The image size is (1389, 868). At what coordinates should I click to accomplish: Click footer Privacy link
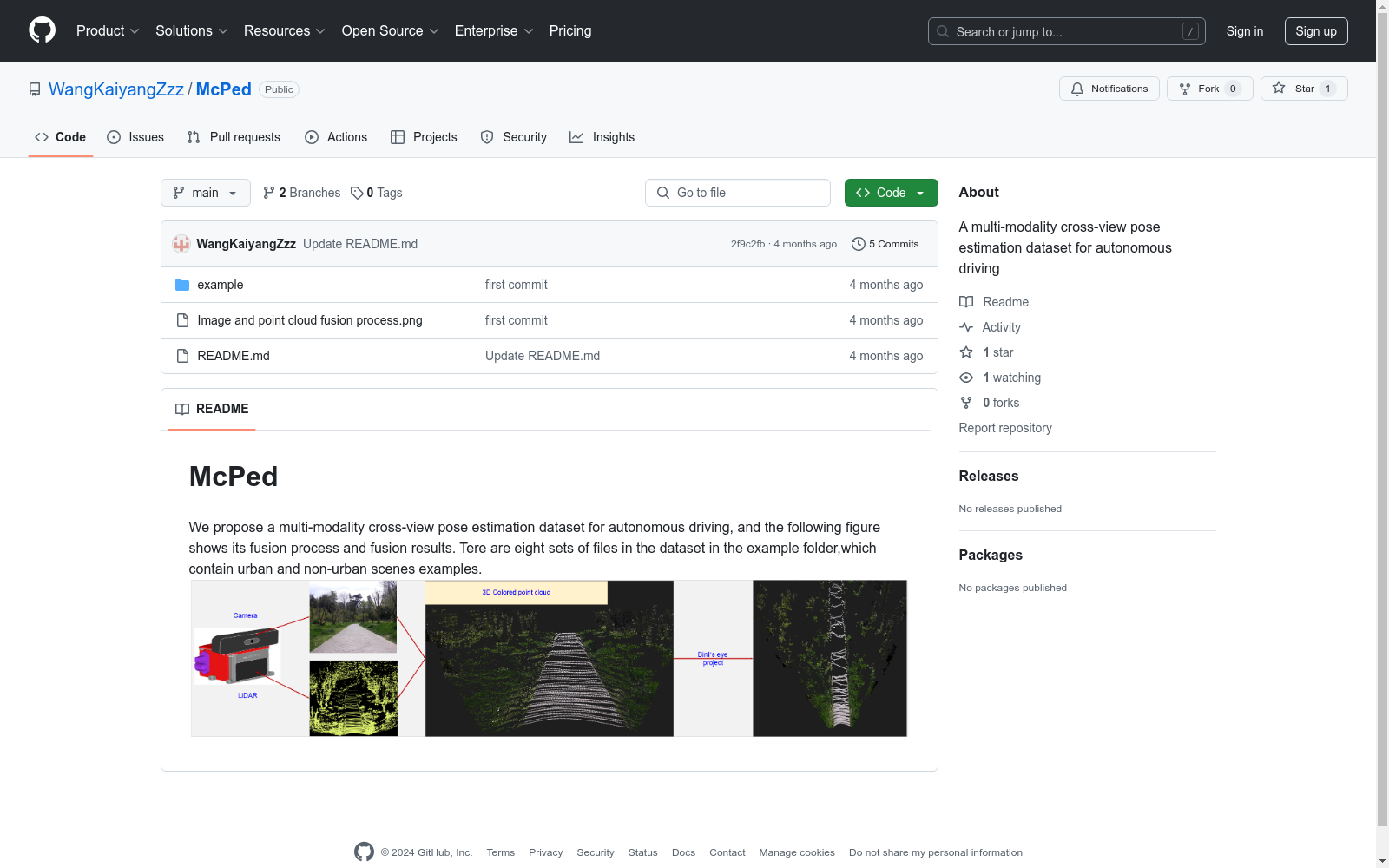[x=546, y=852]
